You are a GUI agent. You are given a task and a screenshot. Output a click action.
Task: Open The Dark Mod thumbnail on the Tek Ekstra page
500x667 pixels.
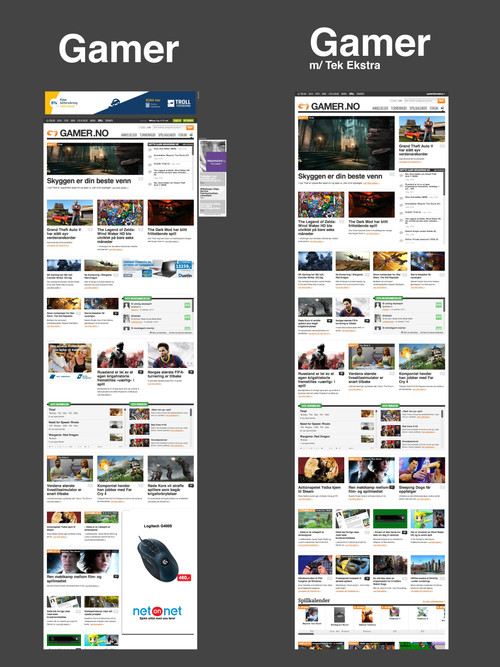click(371, 205)
